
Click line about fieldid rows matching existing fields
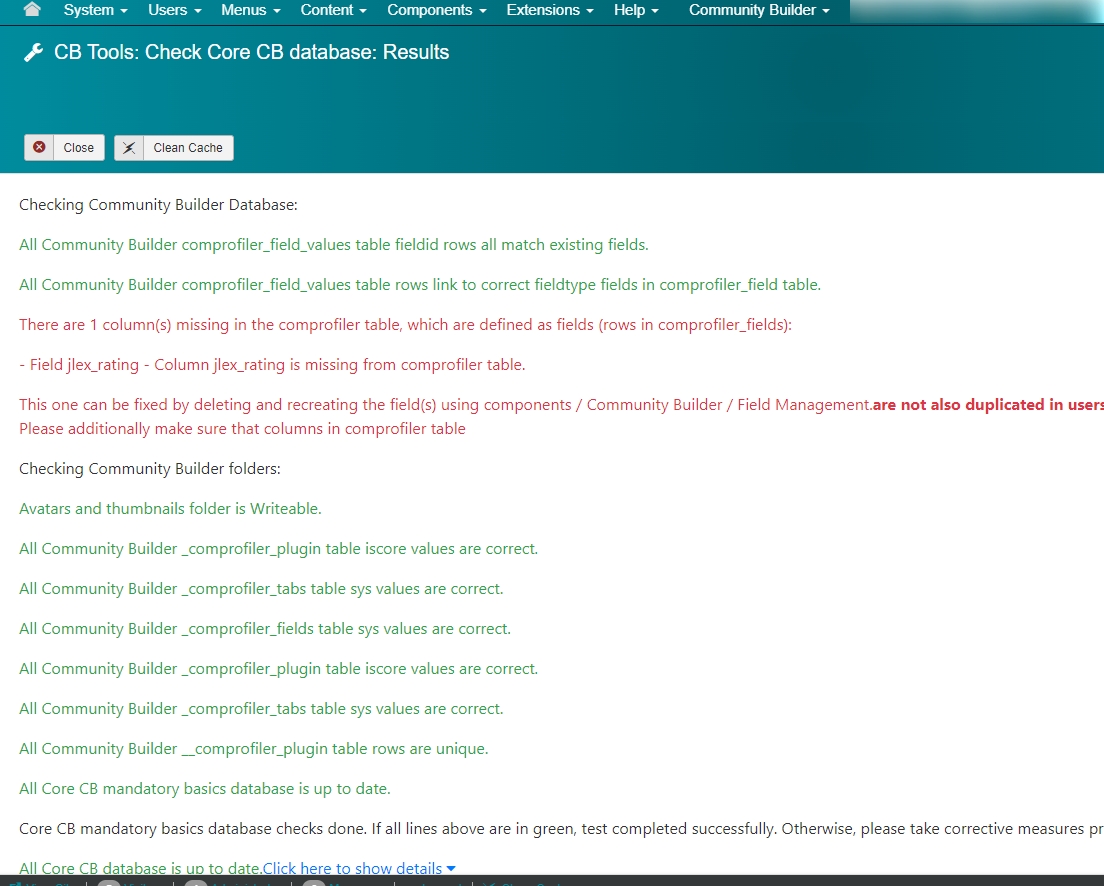[x=334, y=245]
